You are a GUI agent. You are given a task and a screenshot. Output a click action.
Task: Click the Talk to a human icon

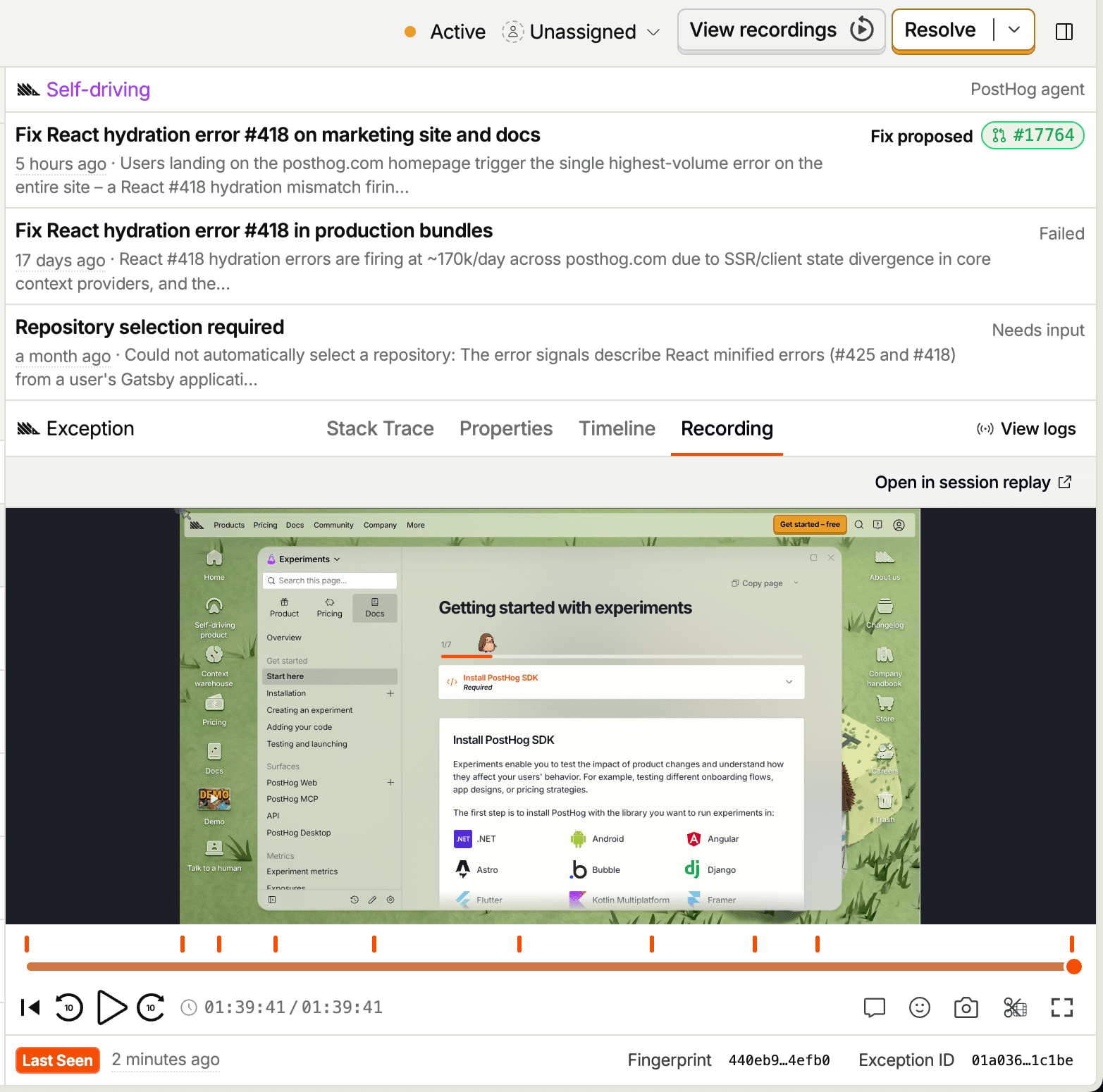click(214, 855)
